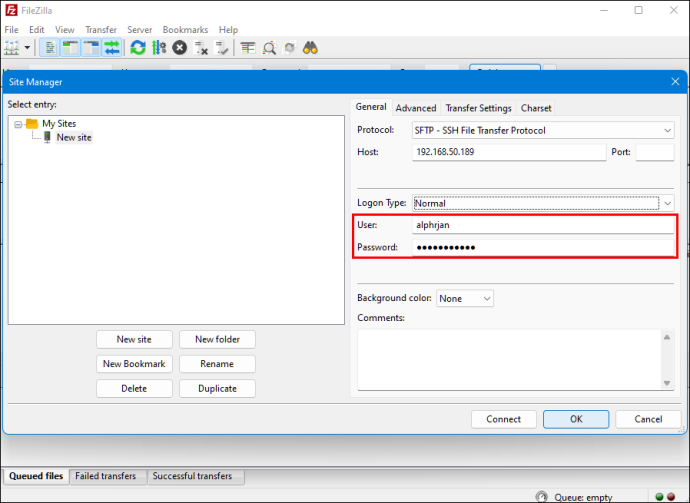Toggle remote directory tree icon

(x=92, y=48)
